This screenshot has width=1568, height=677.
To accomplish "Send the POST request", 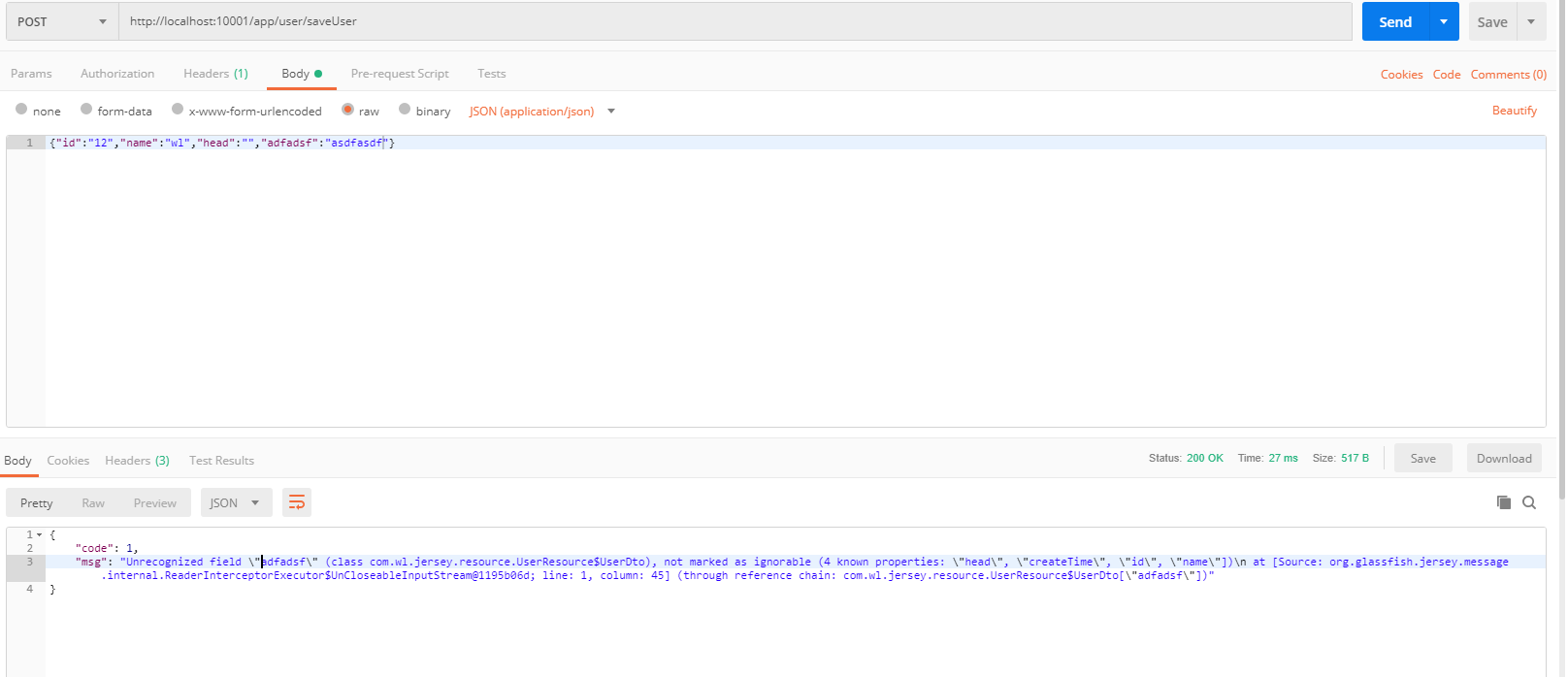I will [1395, 21].
